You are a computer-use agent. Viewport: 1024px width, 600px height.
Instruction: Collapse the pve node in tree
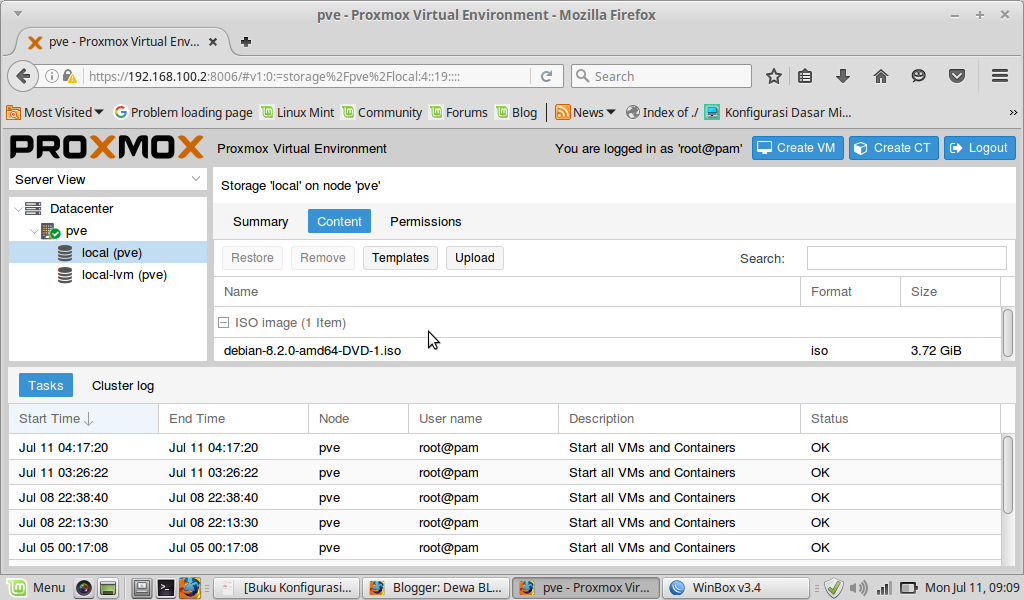click(34, 231)
